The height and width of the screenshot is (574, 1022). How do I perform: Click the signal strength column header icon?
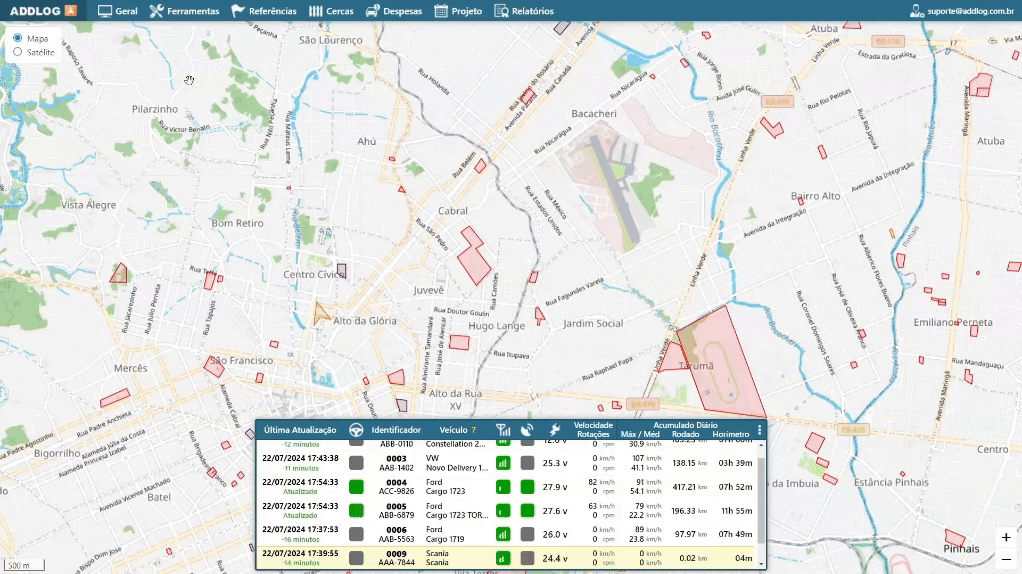pos(503,430)
